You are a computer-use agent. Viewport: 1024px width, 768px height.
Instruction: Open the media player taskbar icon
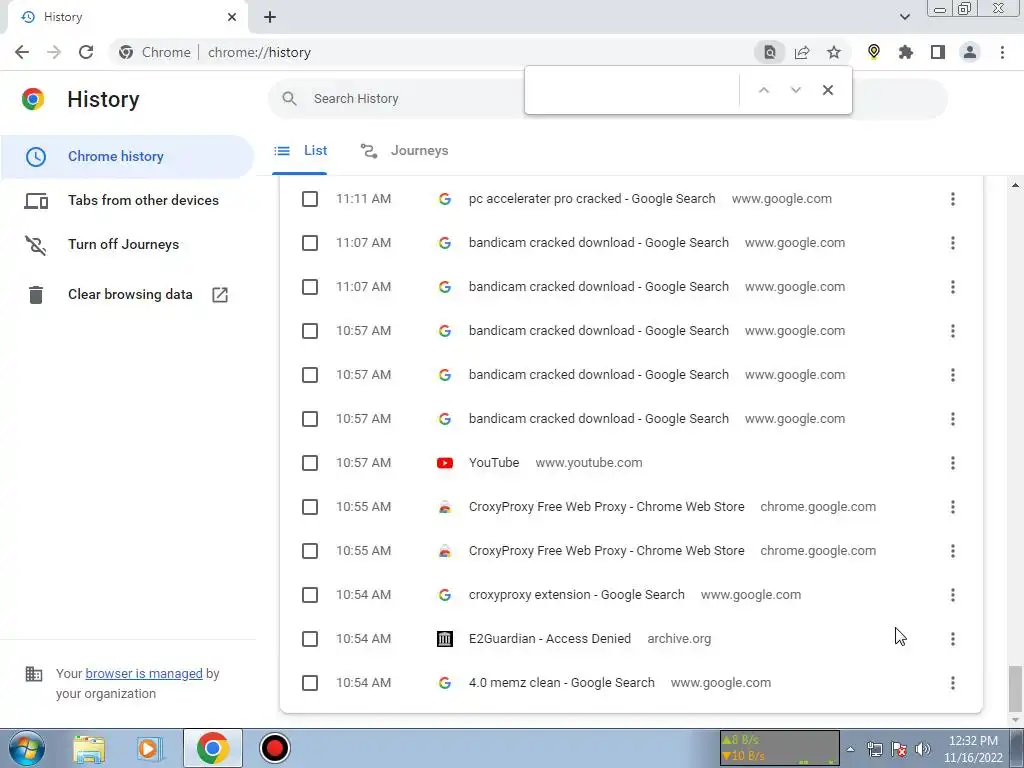150,748
